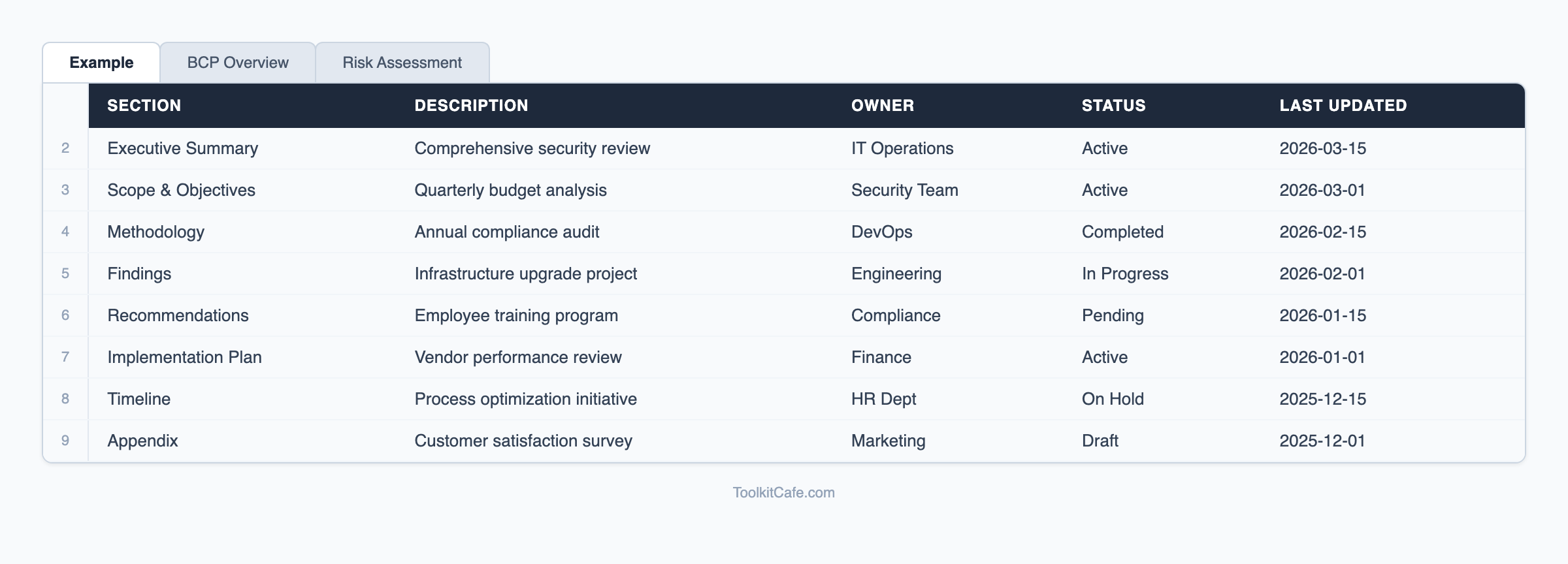Select the Implementation Plan cell
Image resolution: width=1568 pixels, height=564 pixels.
(x=184, y=357)
